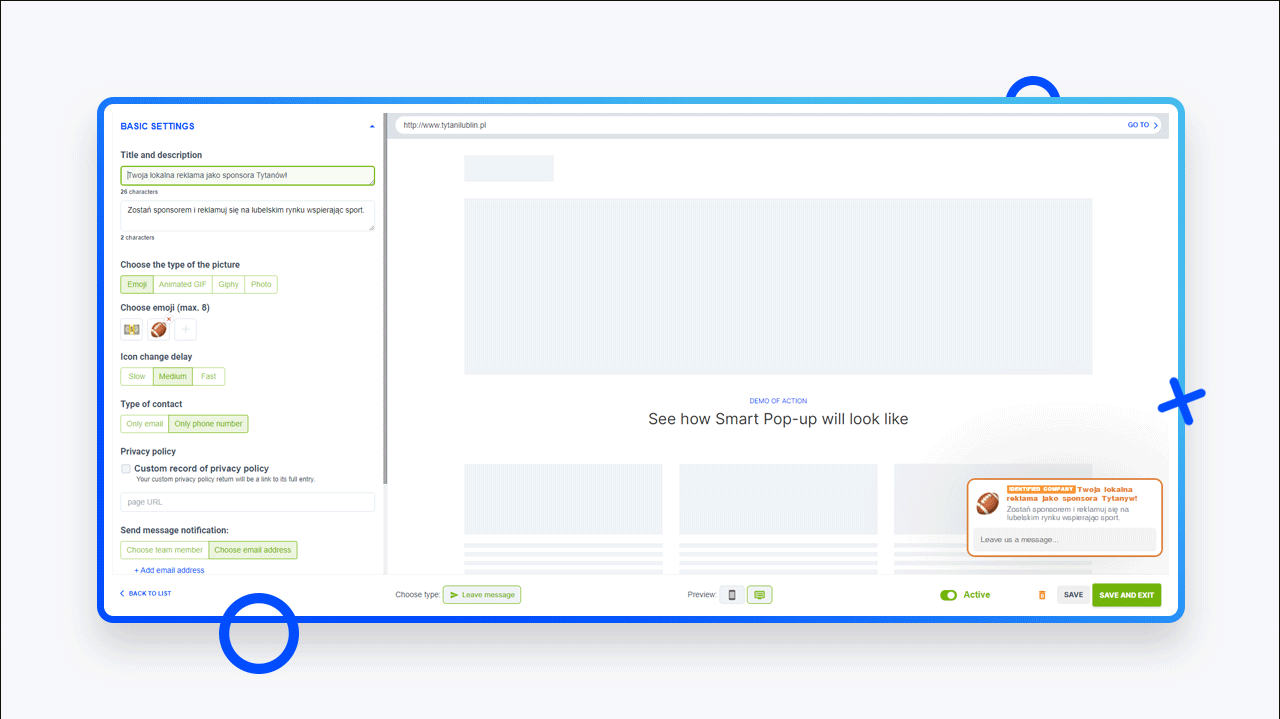Click the description text area
Image resolution: width=1280 pixels, height=719 pixels.
coord(248,215)
